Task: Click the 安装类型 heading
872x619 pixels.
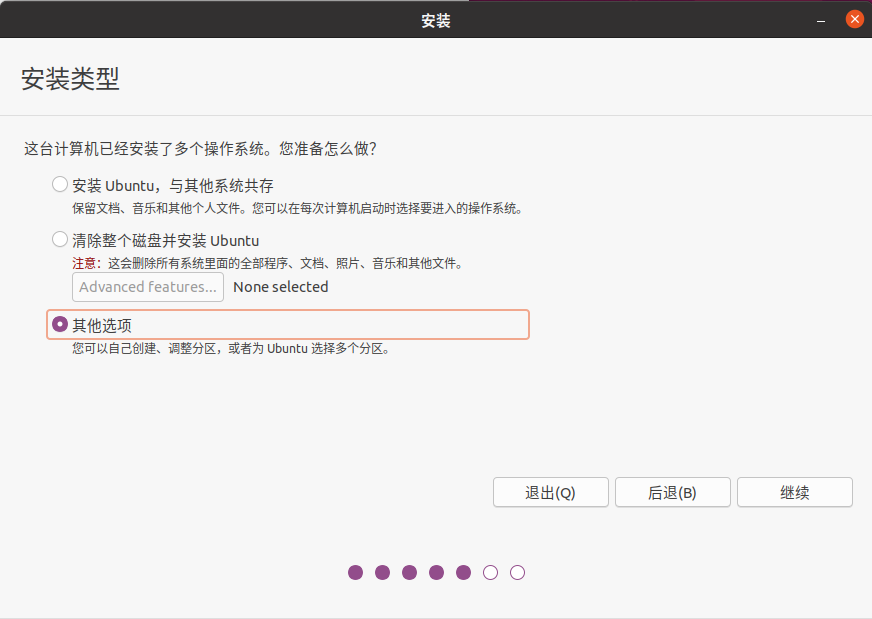Action: (x=70, y=79)
